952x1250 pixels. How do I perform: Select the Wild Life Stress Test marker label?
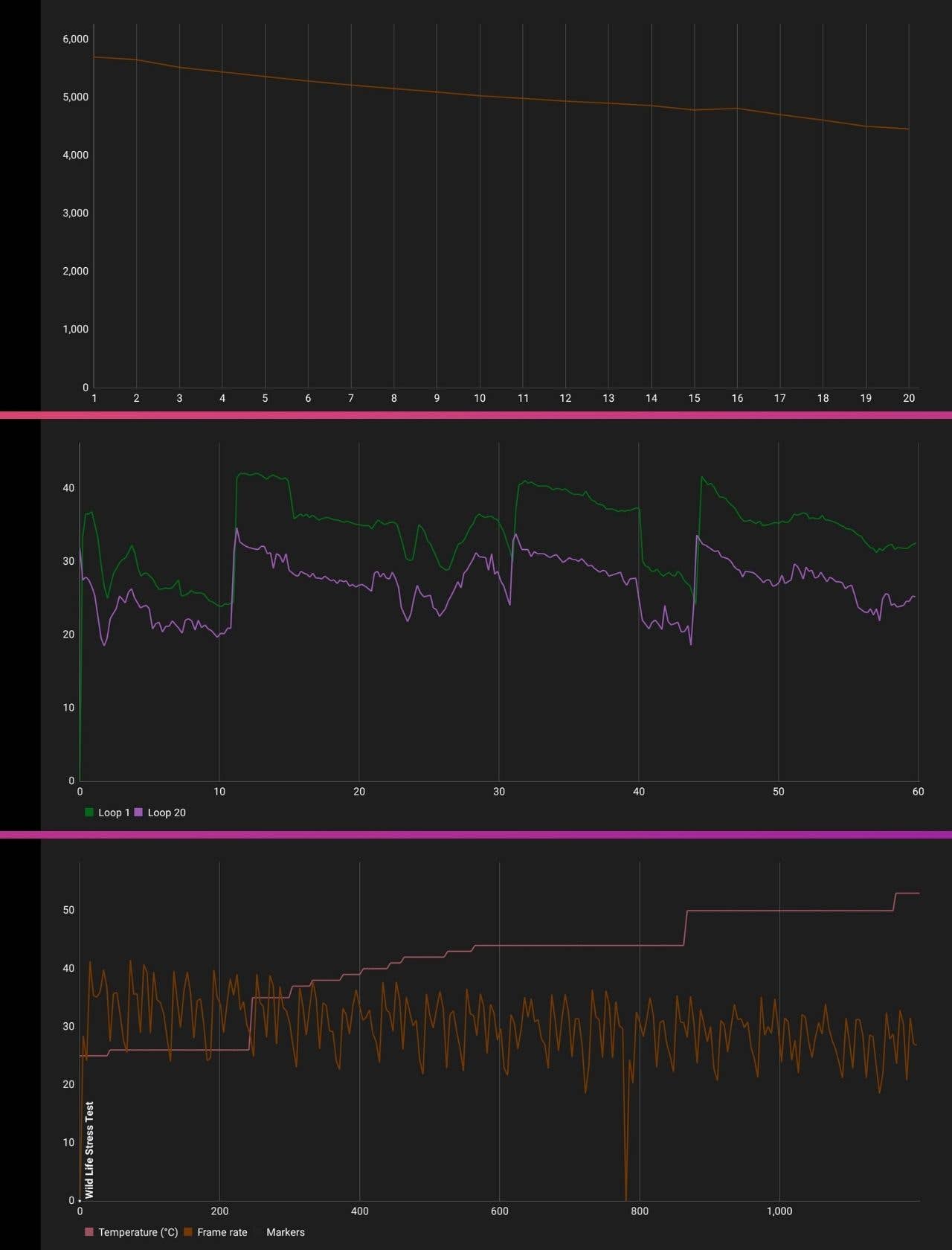pyautogui.click(x=90, y=1150)
